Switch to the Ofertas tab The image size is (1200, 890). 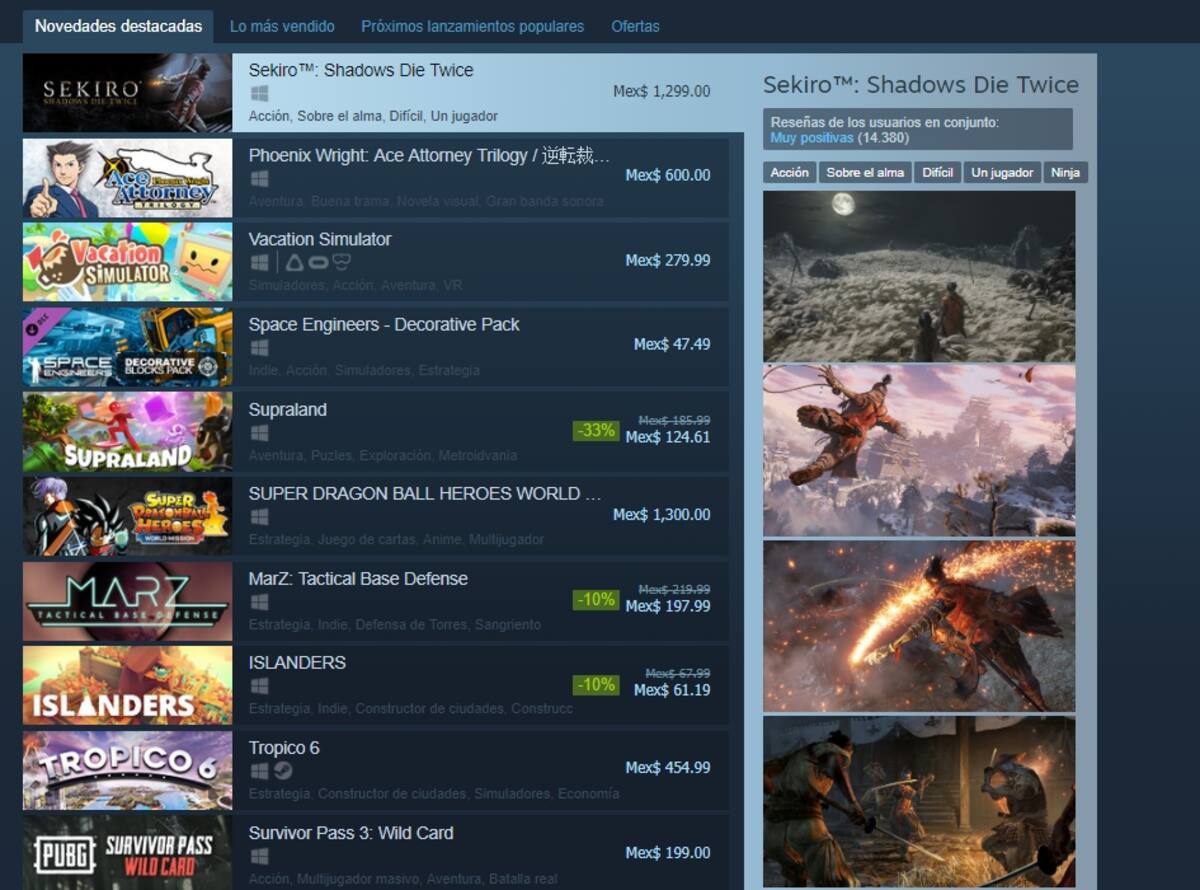635,26
